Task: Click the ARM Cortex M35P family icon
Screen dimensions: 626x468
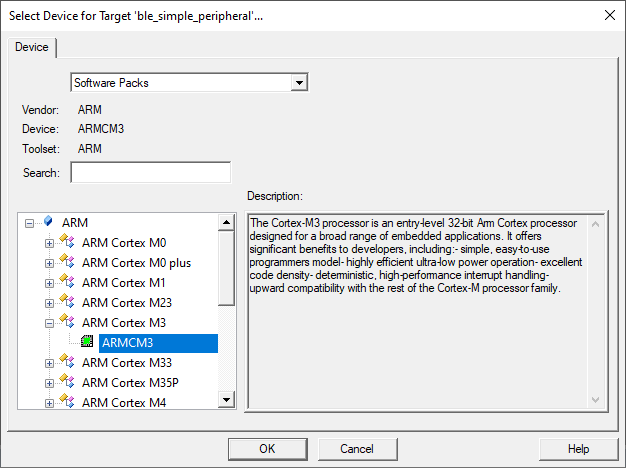Action: click(x=67, y=381)
